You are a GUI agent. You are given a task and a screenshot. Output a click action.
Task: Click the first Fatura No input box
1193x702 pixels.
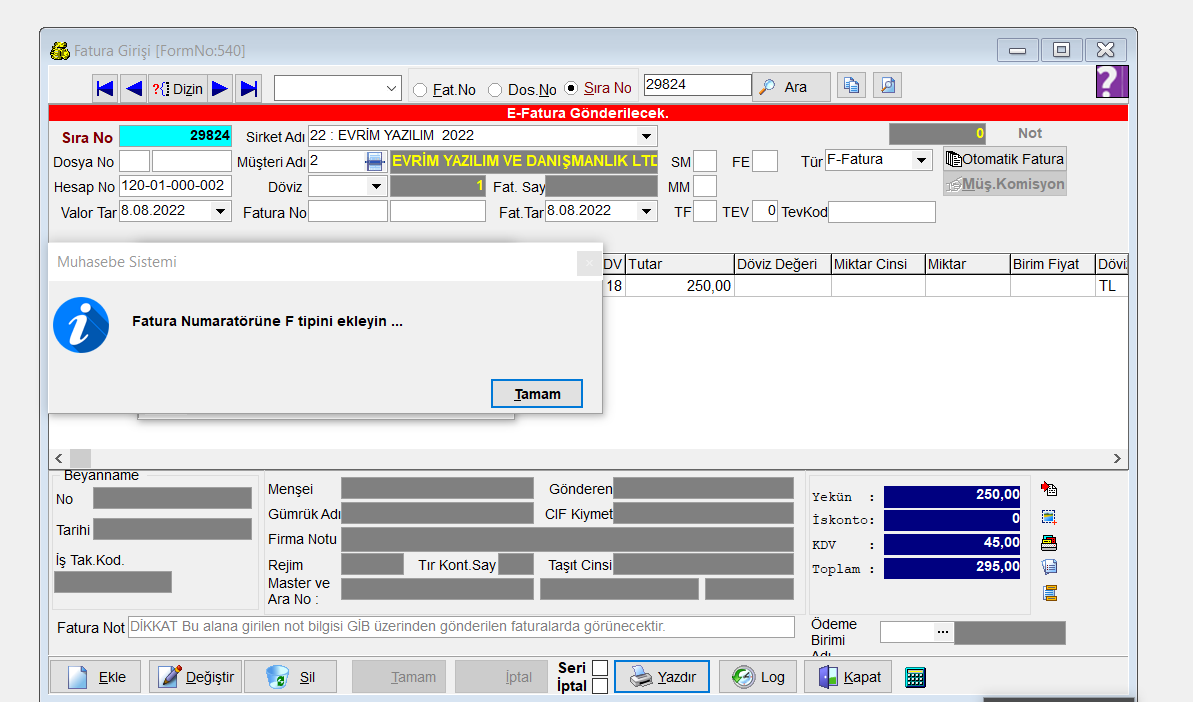point(348,211)
